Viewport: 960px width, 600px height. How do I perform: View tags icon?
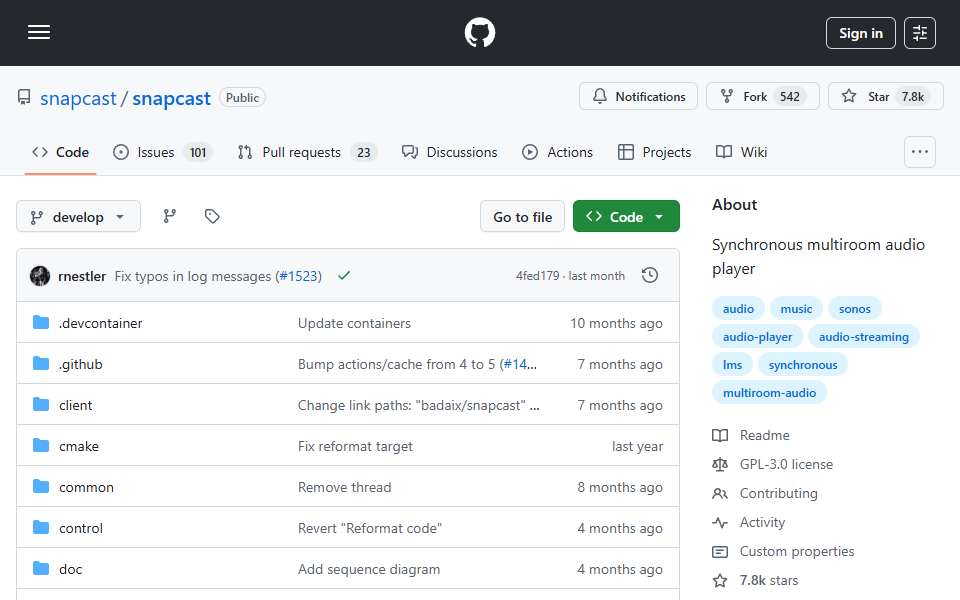pyautogui.click(x=212, y=216)
